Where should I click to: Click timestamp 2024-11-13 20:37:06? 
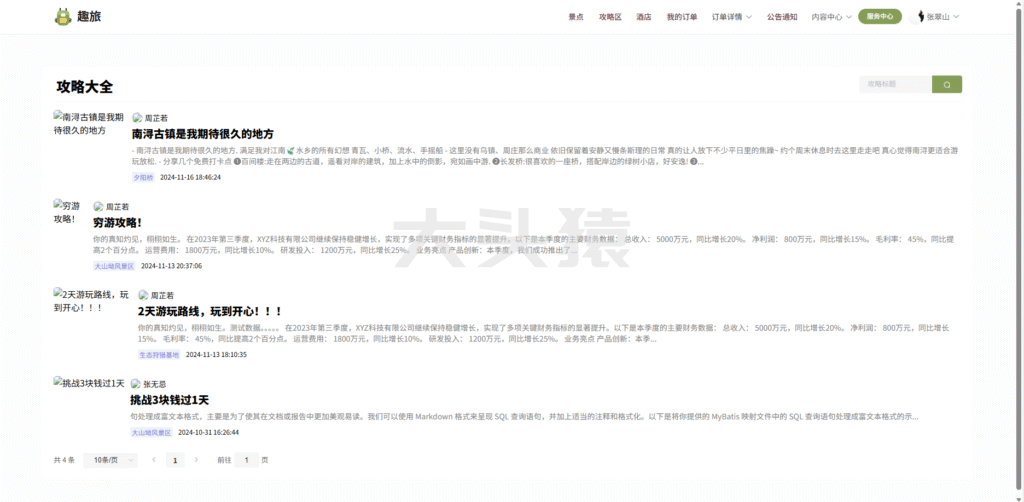pos(171,266)
